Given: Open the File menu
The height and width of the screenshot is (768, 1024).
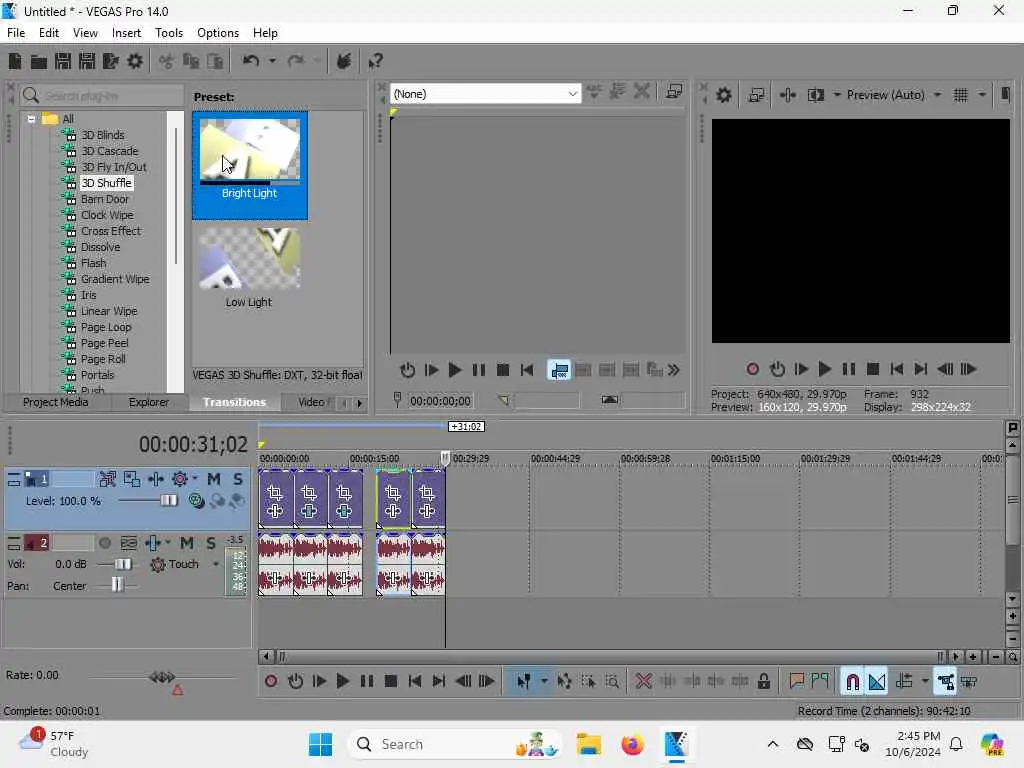Looking at the screenshot, I should [16, 33].
